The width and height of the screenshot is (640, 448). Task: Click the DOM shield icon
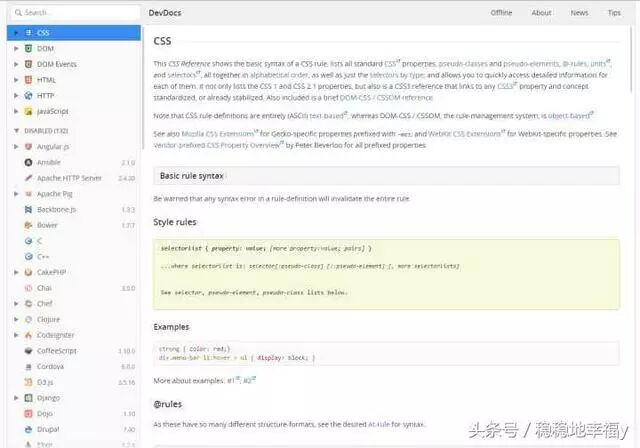point(28,49)
